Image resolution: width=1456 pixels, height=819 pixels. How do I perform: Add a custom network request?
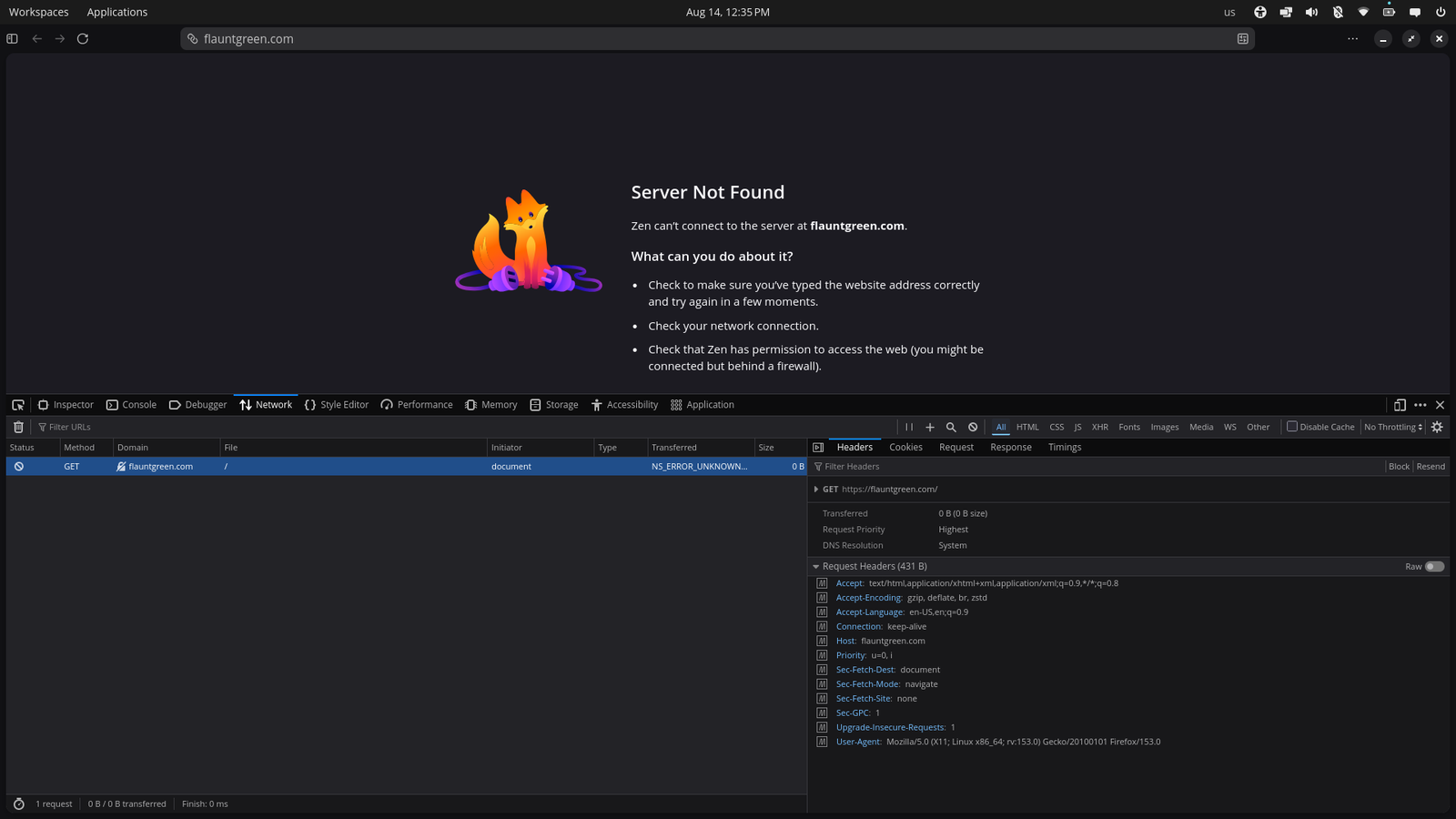(x=930, y=427)
